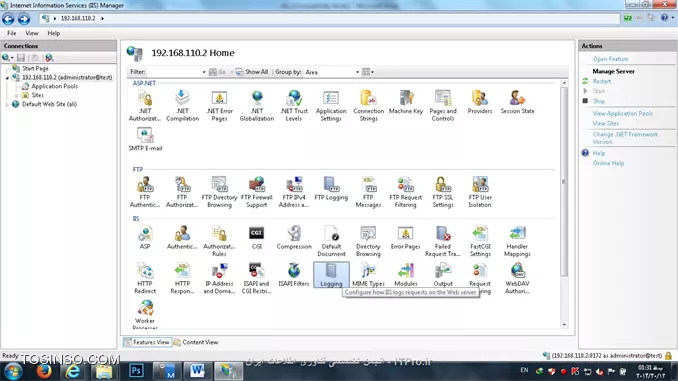Select Application Pools in the tree
Screen dimensions: 678x381
coord(54,86)
